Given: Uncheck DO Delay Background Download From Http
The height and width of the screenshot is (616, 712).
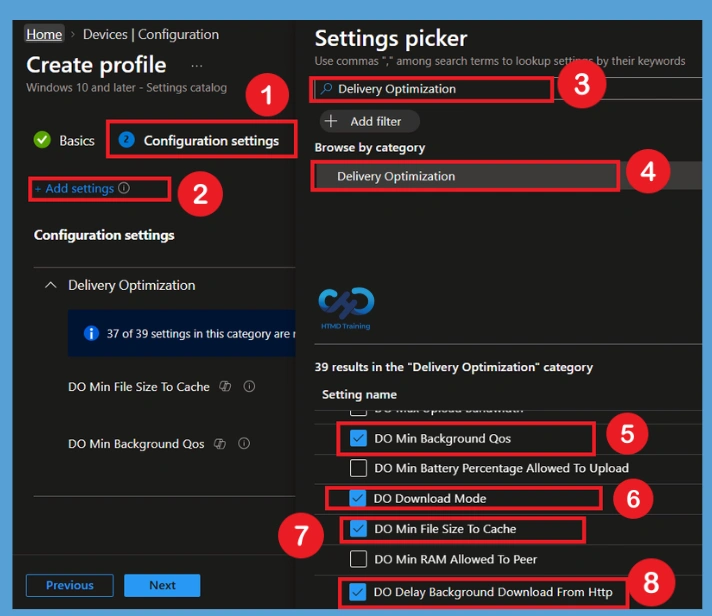Looking at the screenshot, I should (358, 592).
